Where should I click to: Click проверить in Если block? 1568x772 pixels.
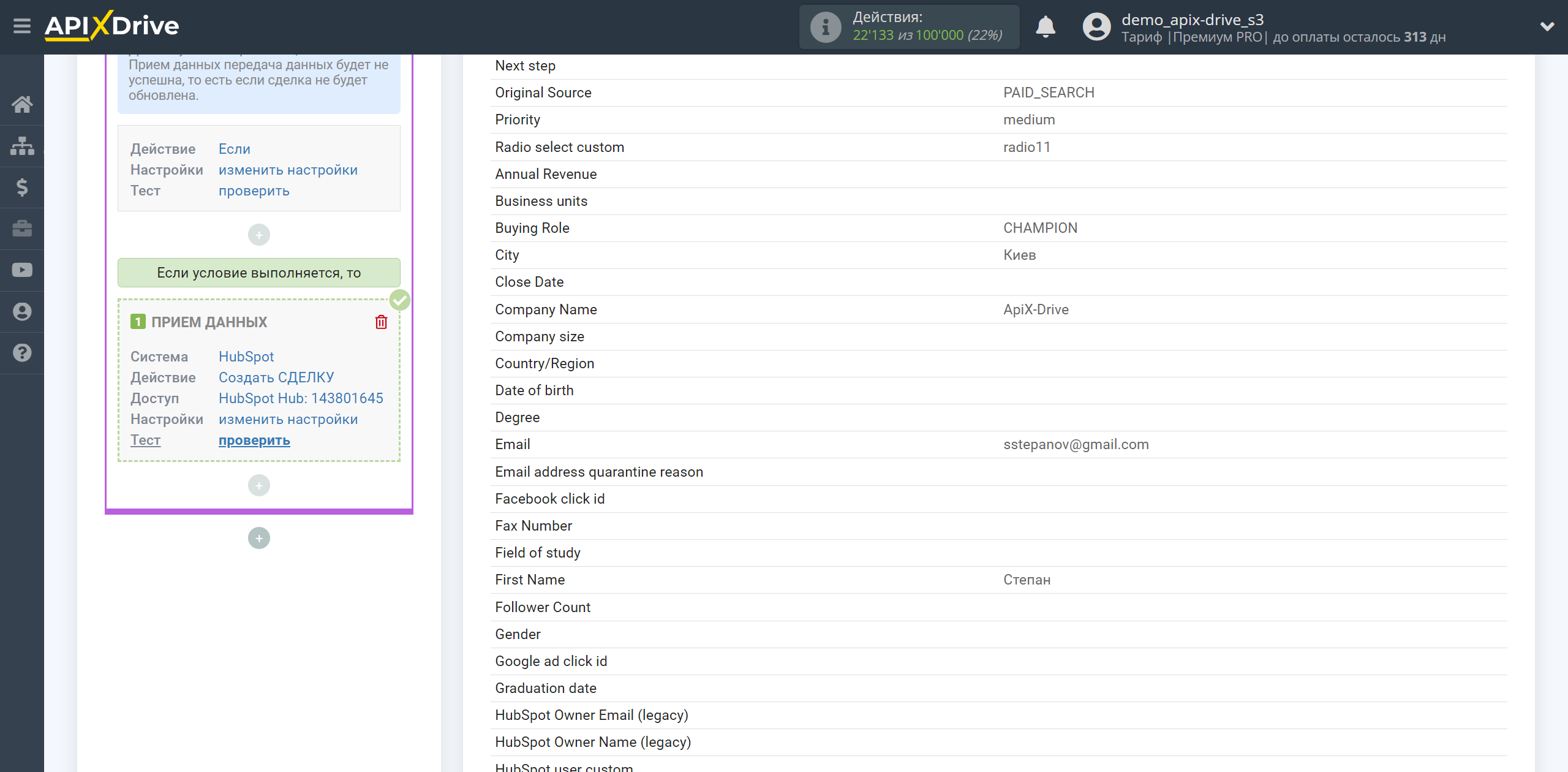pos(254,191)
